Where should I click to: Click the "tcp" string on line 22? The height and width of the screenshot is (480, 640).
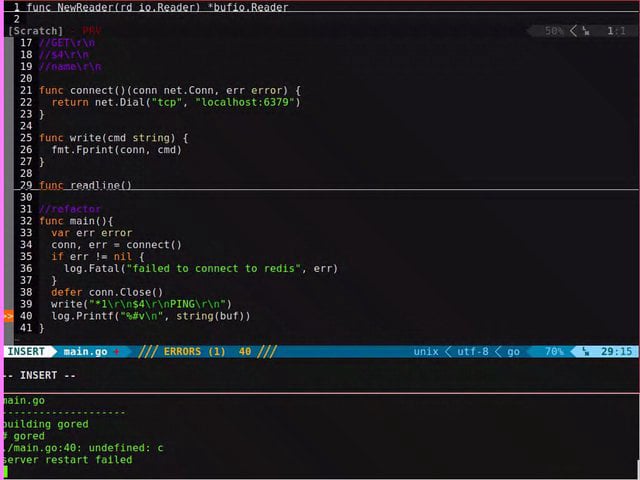click(x=167, y=102)
